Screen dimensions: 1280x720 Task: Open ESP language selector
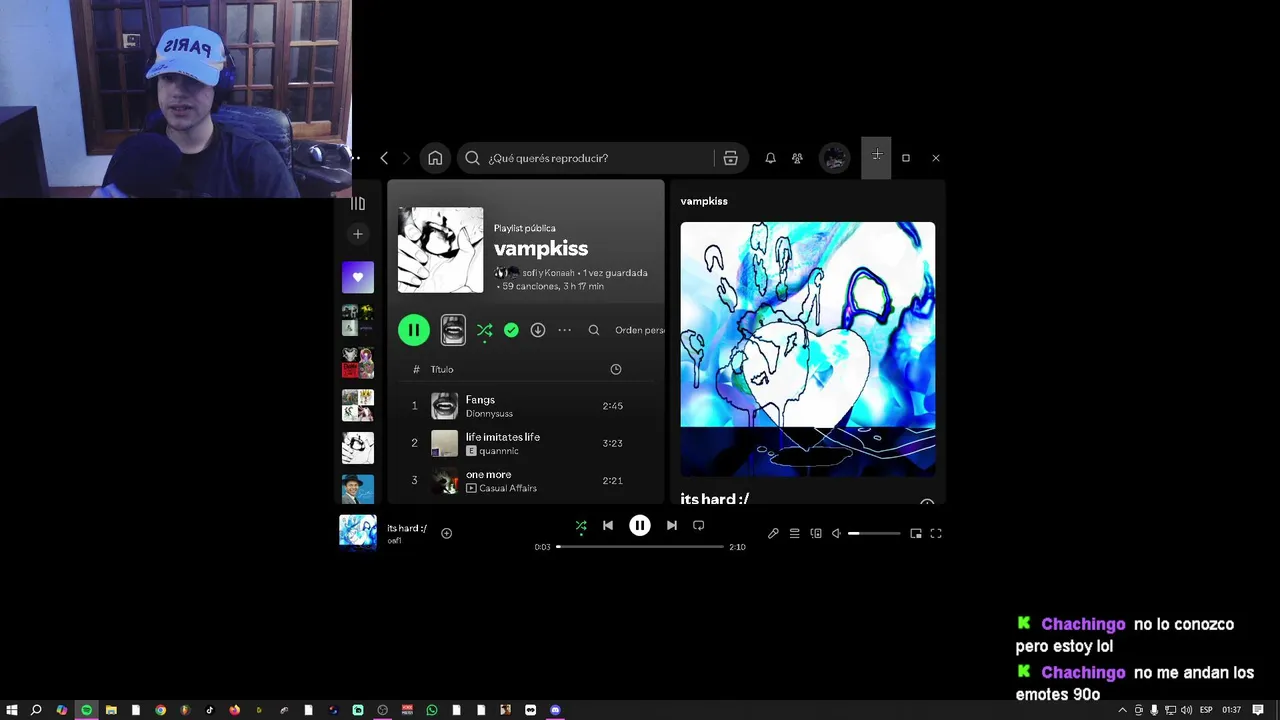(x=1206, y=710)
